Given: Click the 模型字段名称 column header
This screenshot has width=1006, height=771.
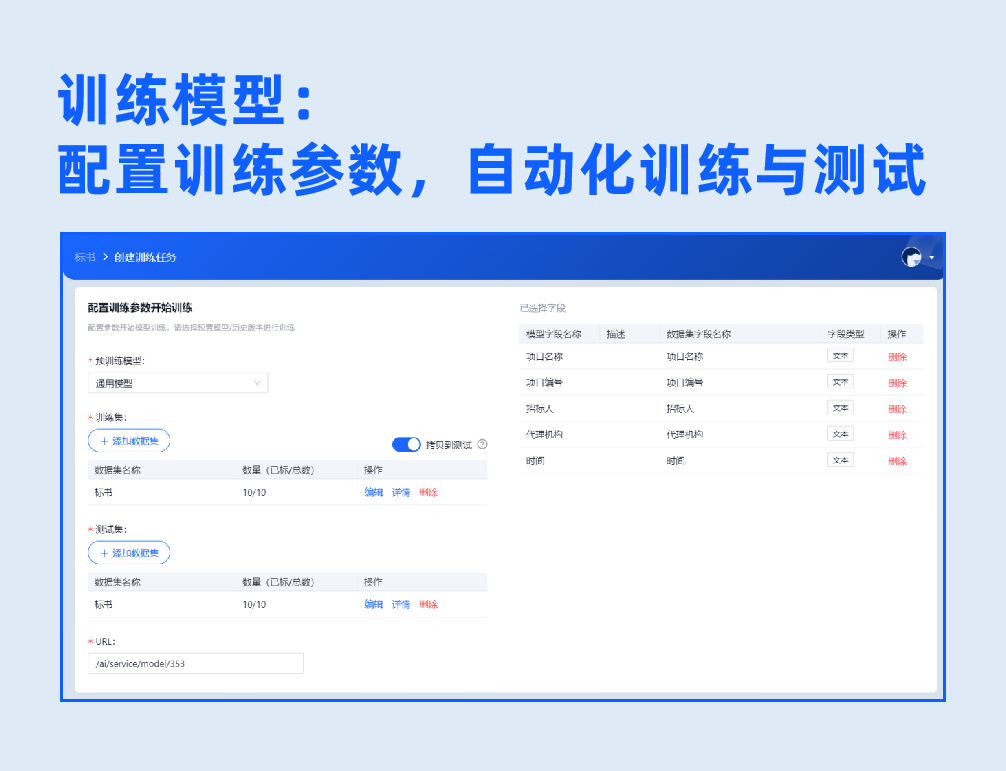Looking at the screenshot, I should coord(554,334).
